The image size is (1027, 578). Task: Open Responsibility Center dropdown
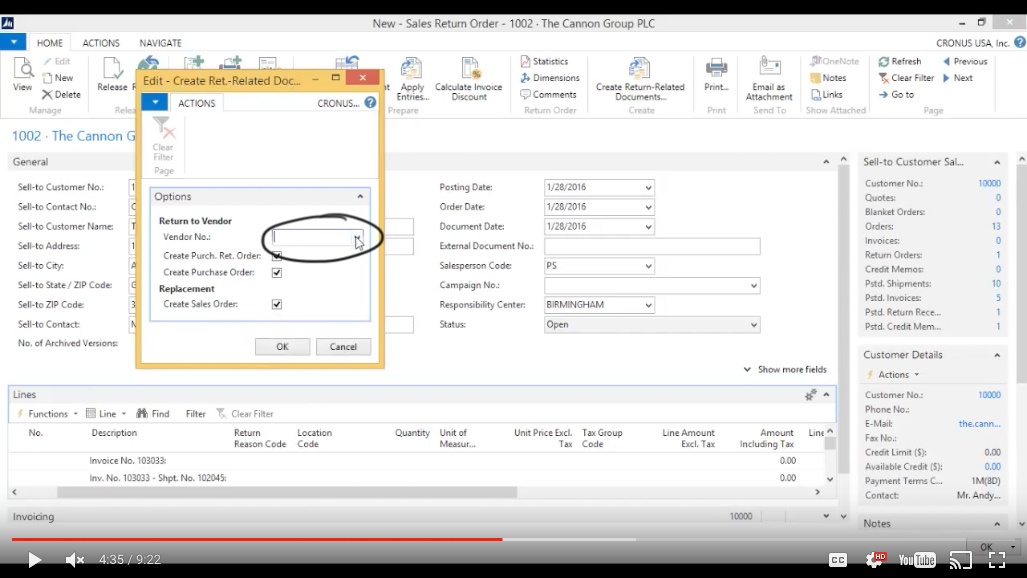pos(648,305)
